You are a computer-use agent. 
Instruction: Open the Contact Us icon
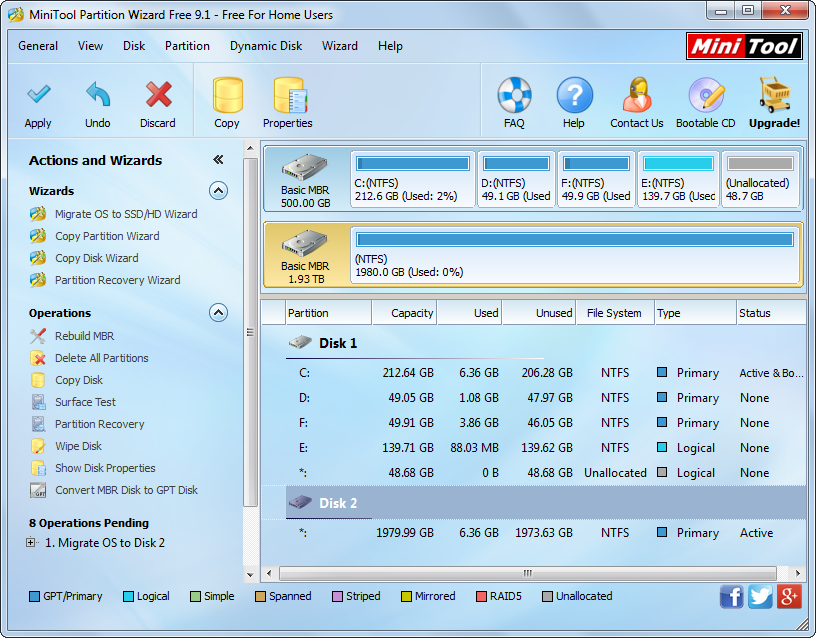click(637, 95)
